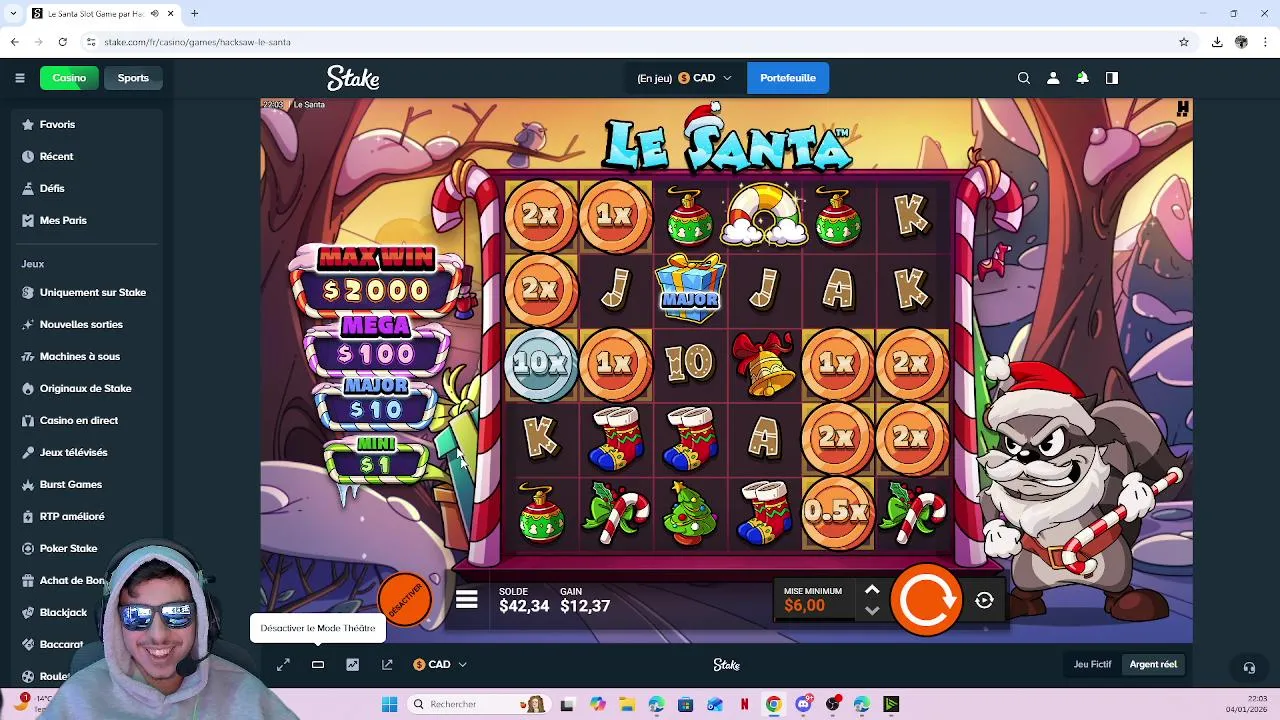1280x720 pixels.
Task: Open live stats chart icon
Action: click(352, 664)
